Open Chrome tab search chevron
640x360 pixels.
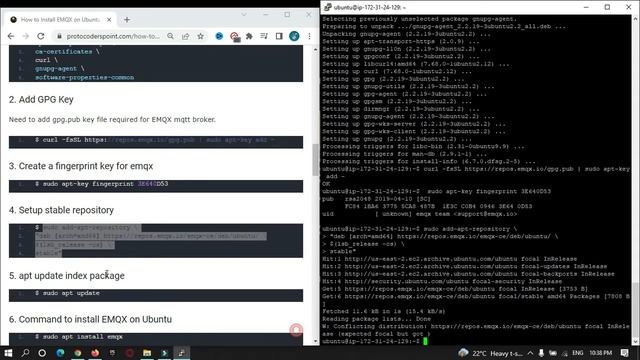coord(244,15)
